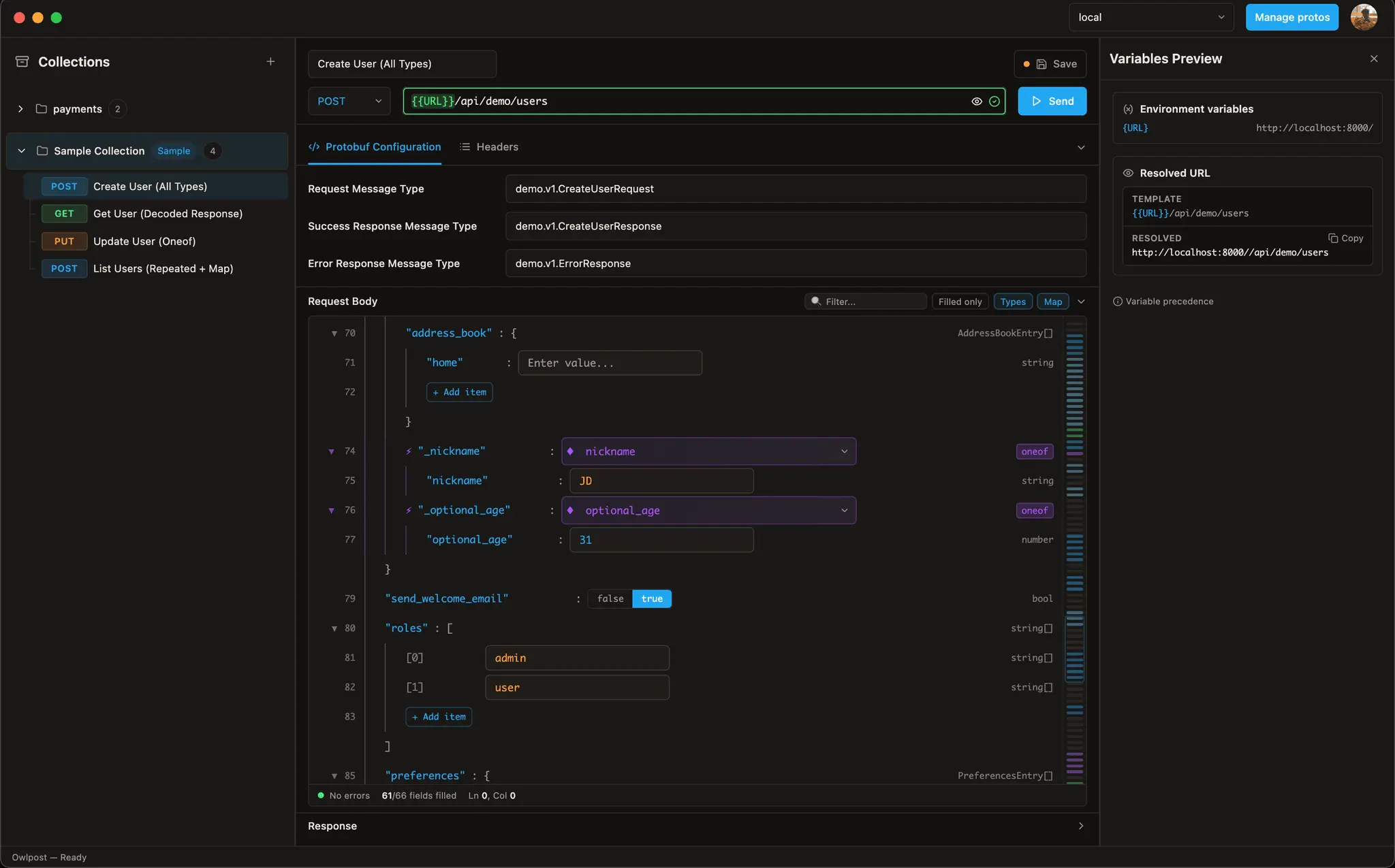Add a new collection with plus icon

click(270, 62)
